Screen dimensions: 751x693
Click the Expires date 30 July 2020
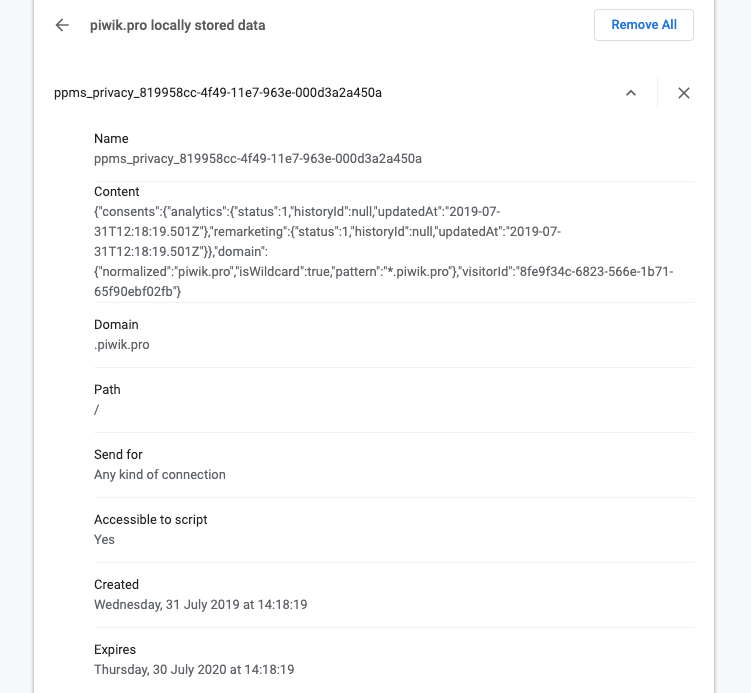tap(194, 669)
